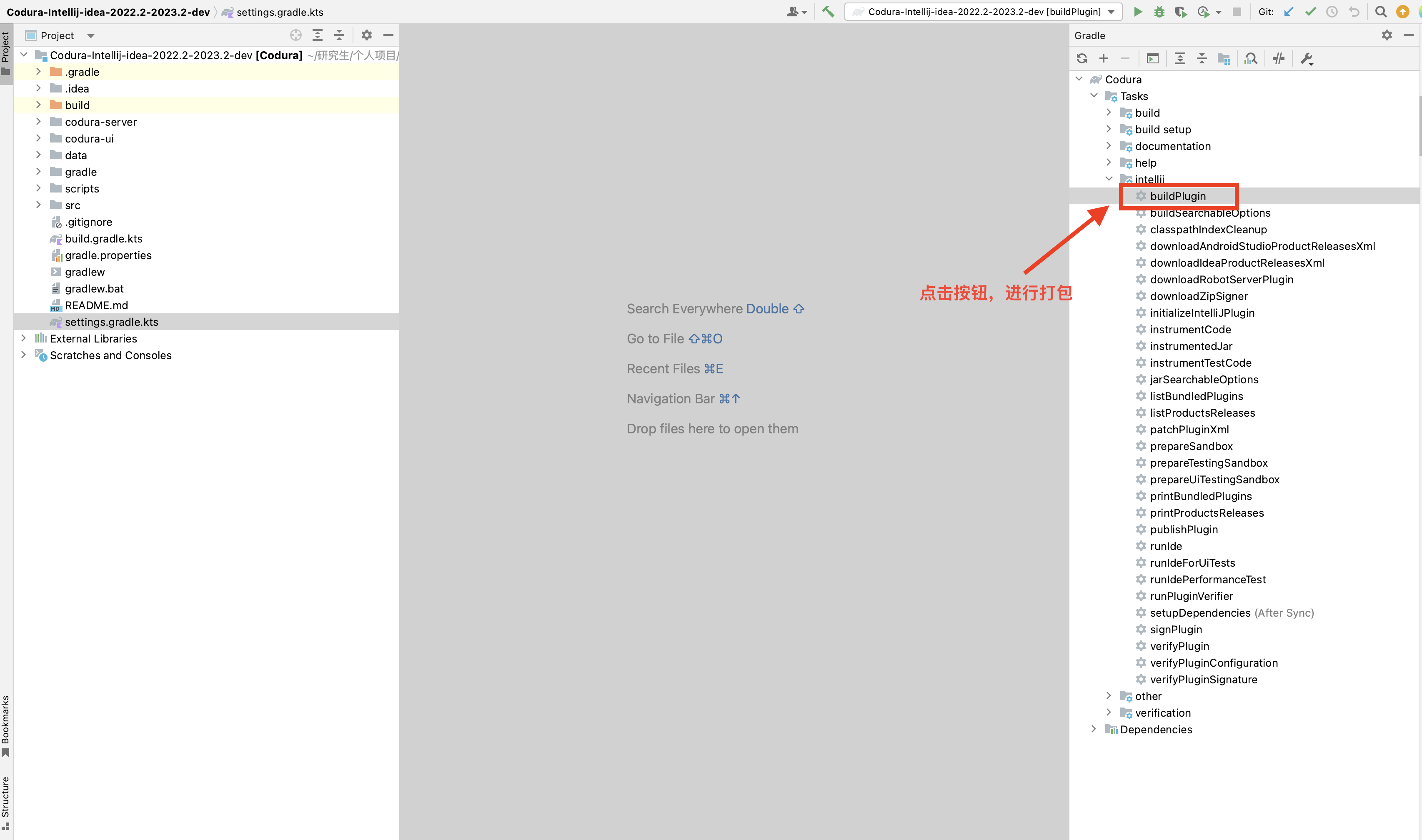The width and height of the screenshot is (1422, 840).
Task: Select the publishPlugin Gradle task
Action: [1184, 529]
